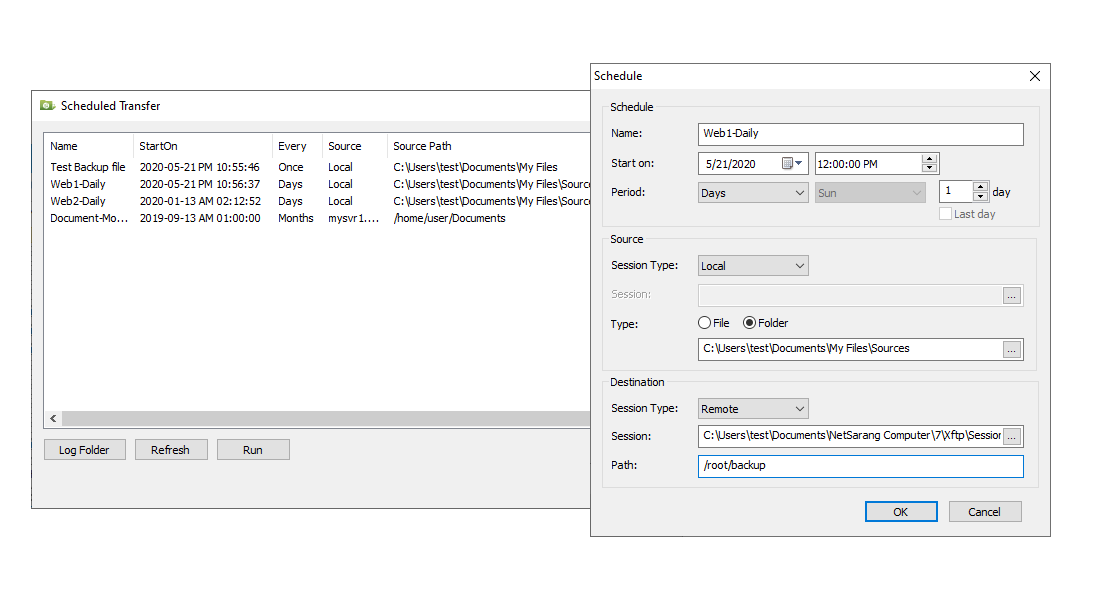Browse for source folder path
This screenshot has width=1100, height=600.
pos(1012,349)
